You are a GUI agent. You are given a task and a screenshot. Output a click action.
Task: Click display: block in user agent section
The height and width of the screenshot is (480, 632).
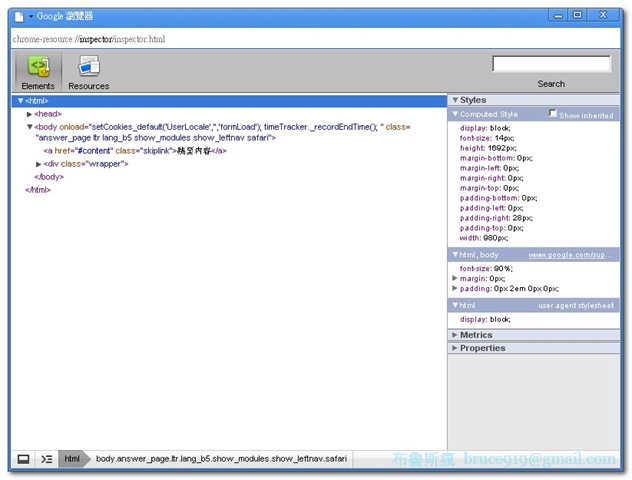click(x=485, y=319)
